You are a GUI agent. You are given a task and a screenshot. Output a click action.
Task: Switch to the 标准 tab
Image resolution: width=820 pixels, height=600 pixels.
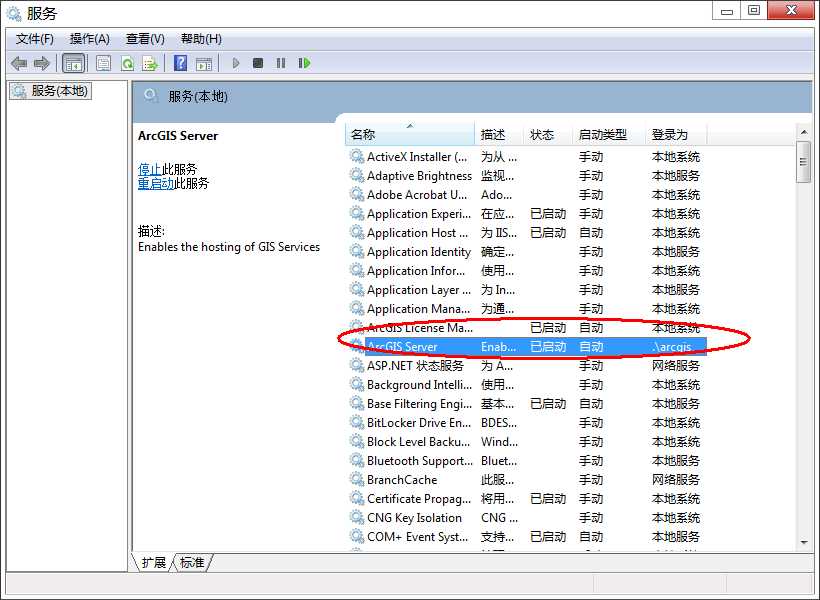click(x=192, y=562)
